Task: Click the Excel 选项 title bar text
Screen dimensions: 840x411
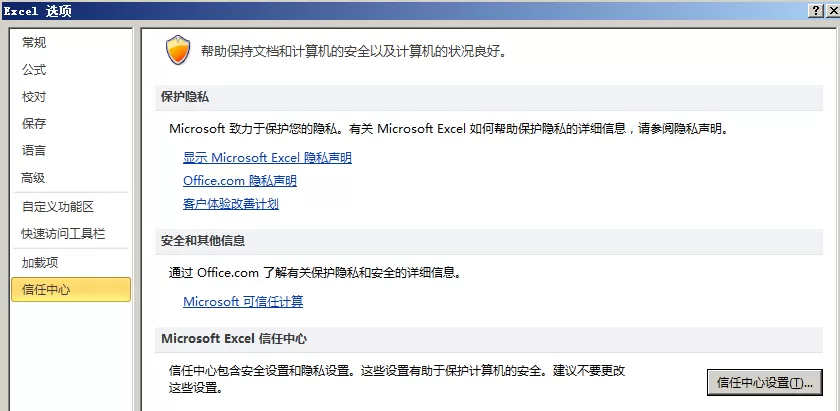Action: tap(38, 11)
